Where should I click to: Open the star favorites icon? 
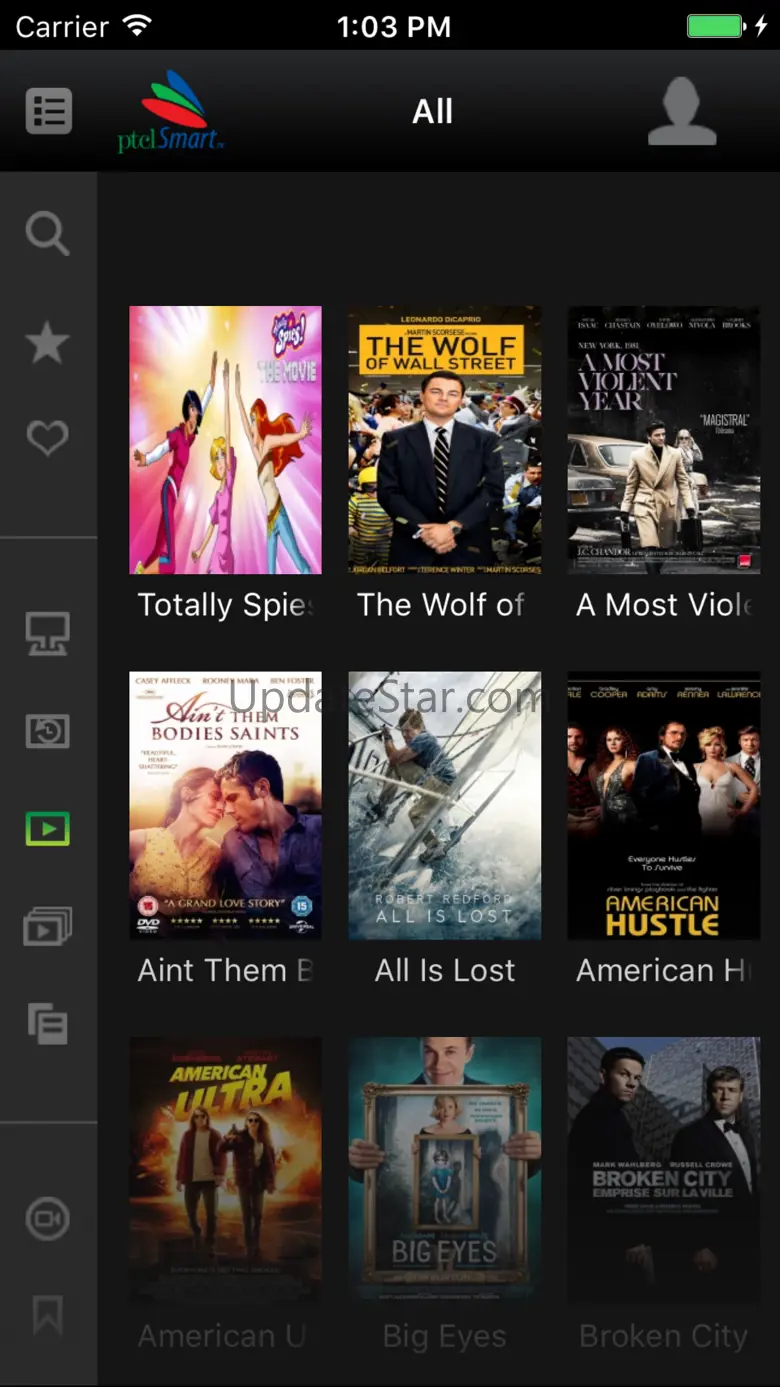[x=48, y=343]
